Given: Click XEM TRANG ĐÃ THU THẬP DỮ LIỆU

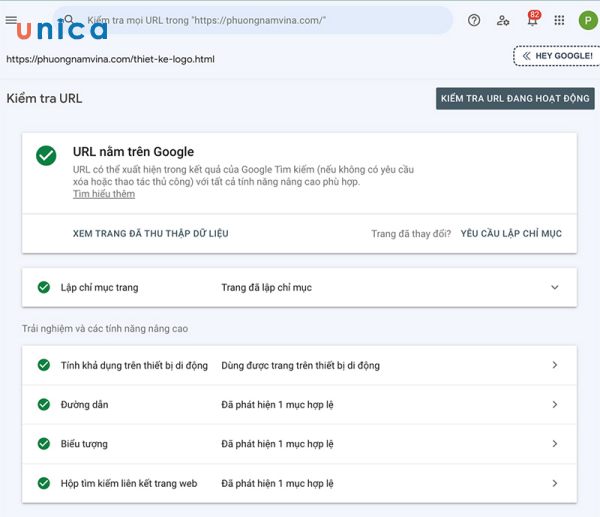Looking at the screenshot, I should pyautogui.click(x=151, y=233).
